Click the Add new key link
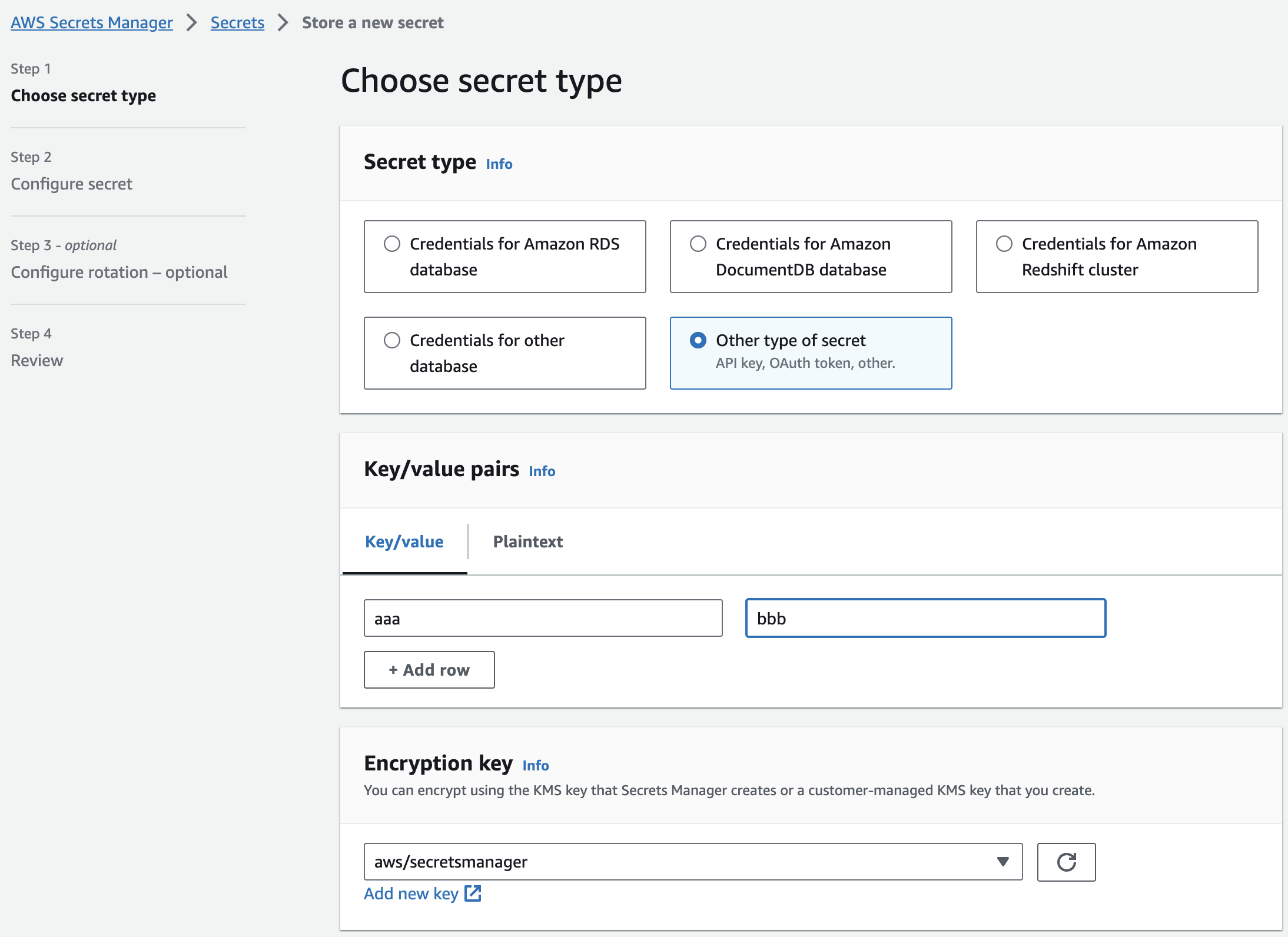Viewport: 1288px width, 937px height. pos(411,893)
